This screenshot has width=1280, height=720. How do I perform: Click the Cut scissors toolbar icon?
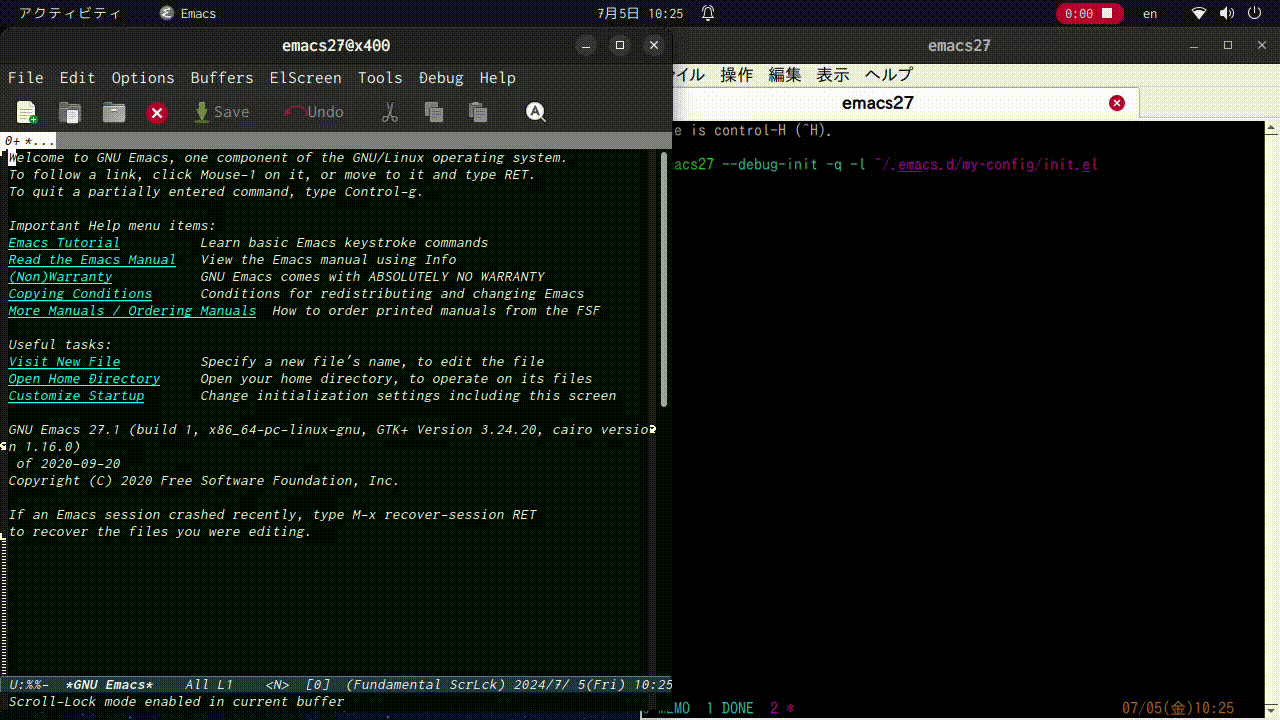click(390, 112)
